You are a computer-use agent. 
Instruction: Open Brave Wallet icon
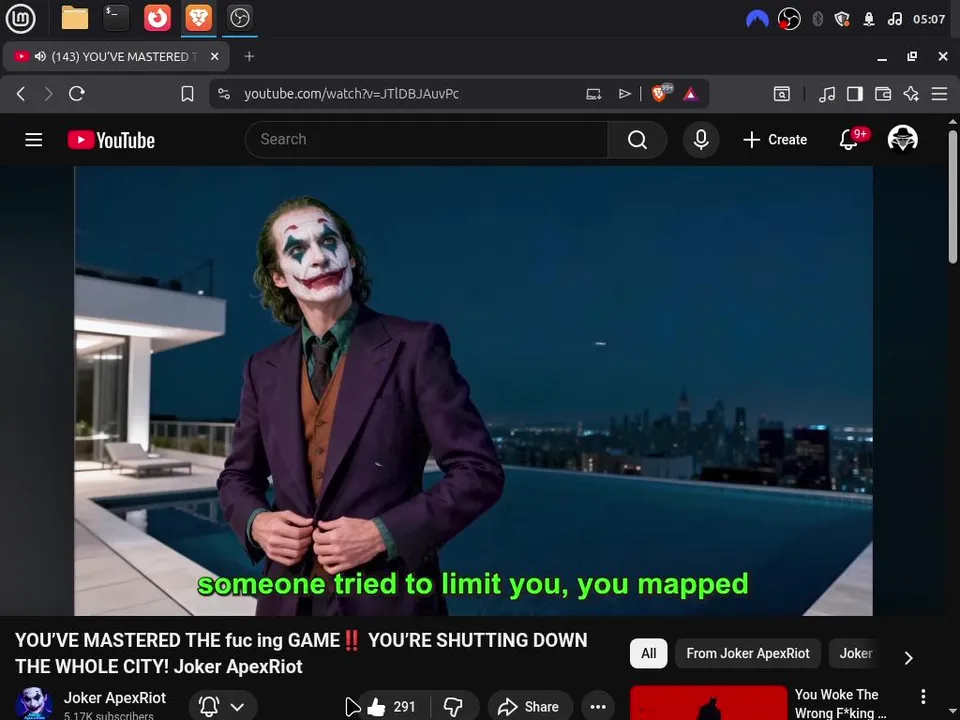pyautogui.click(x=883, y=94)
